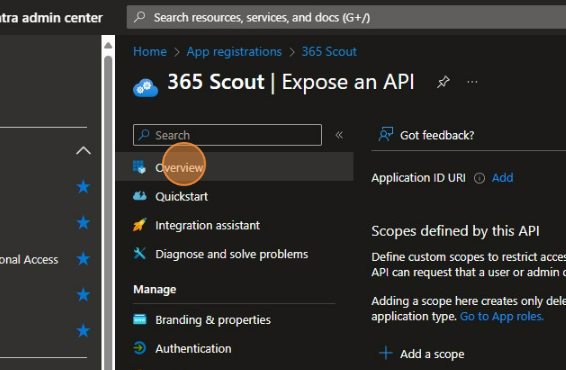Viewport: 566px width, 370px height.
Task: Click the Scopes defined by this API heading
Action: [x=455, y=231]
